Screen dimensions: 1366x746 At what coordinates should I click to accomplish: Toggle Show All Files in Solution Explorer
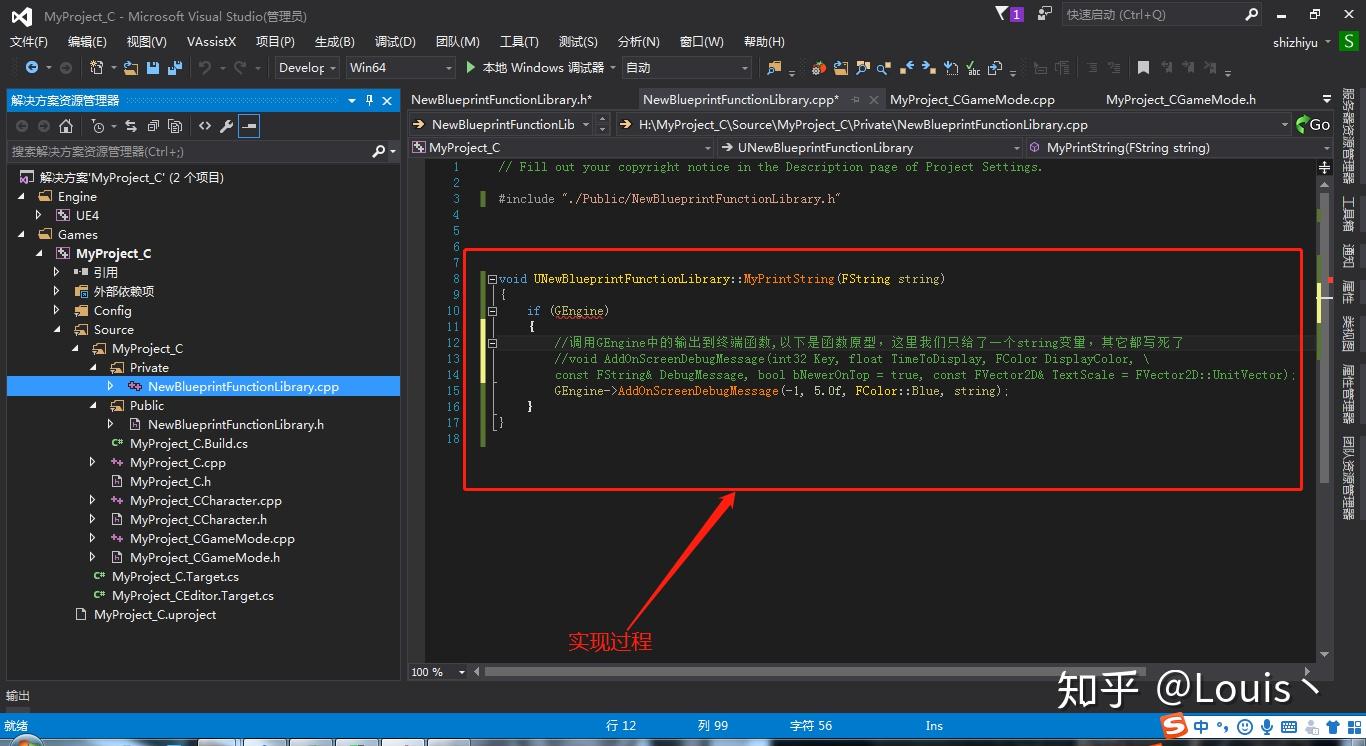pos(174,125)
